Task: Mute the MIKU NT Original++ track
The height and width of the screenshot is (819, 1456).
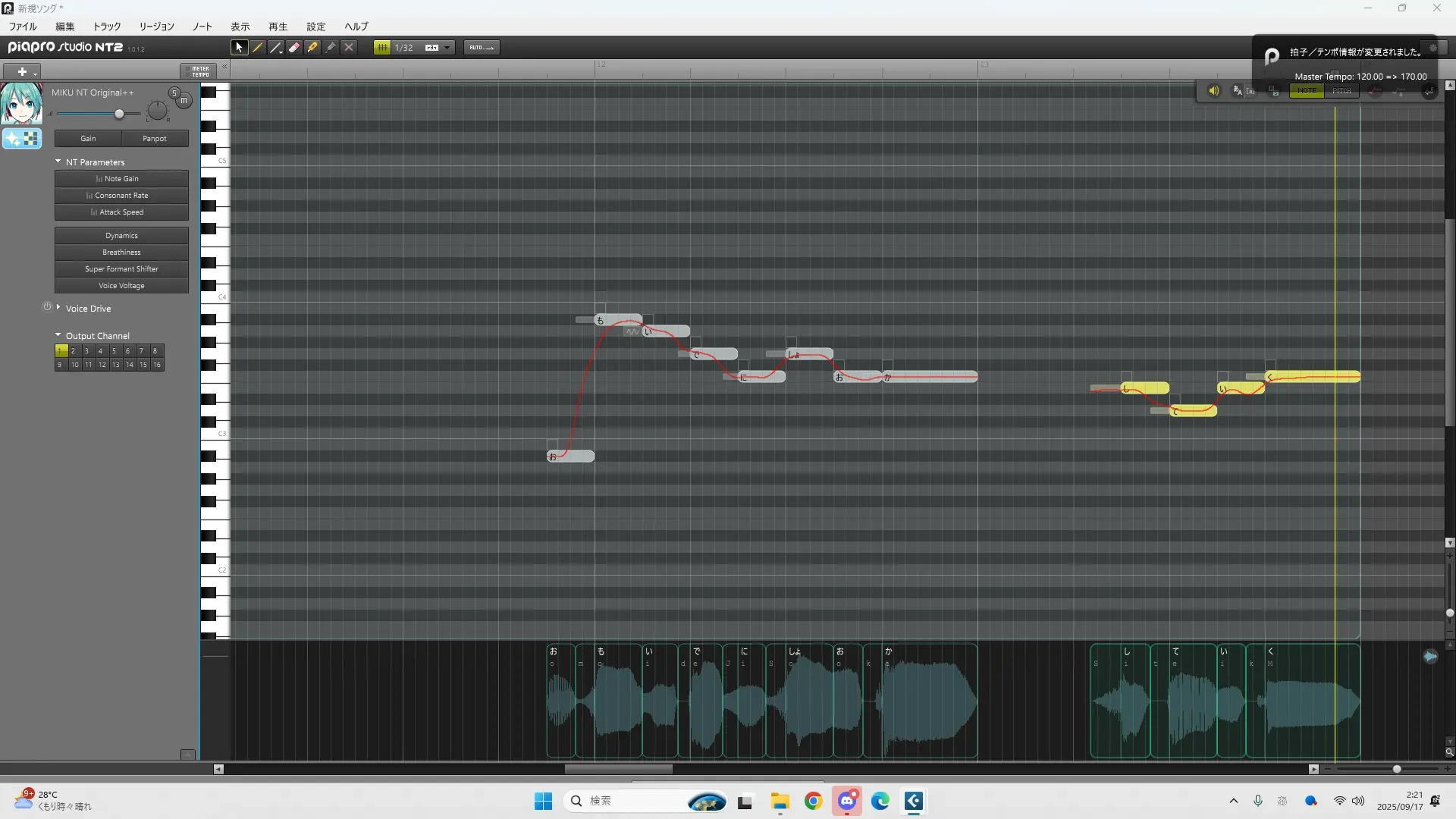Action: pos(184,100)
